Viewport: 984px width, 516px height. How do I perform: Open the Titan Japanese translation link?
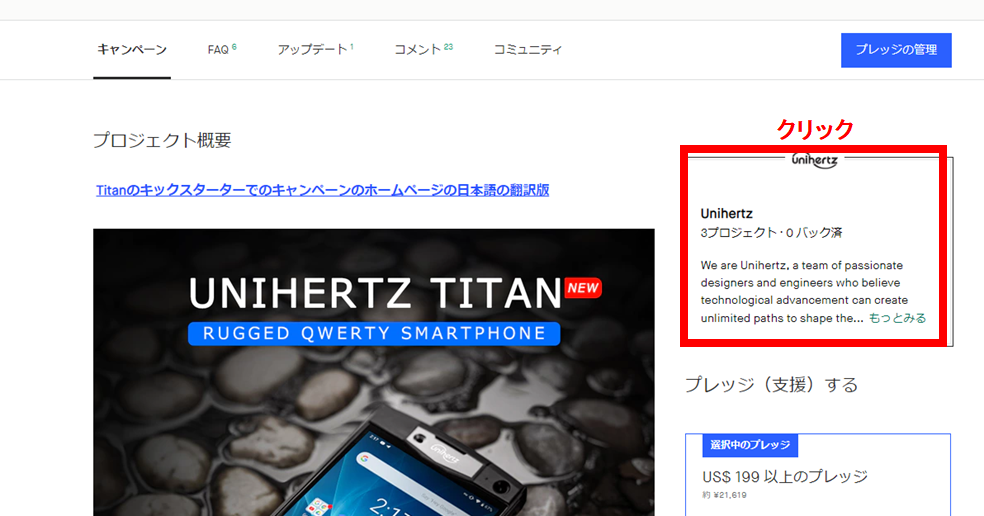click(x=323, y=190)
